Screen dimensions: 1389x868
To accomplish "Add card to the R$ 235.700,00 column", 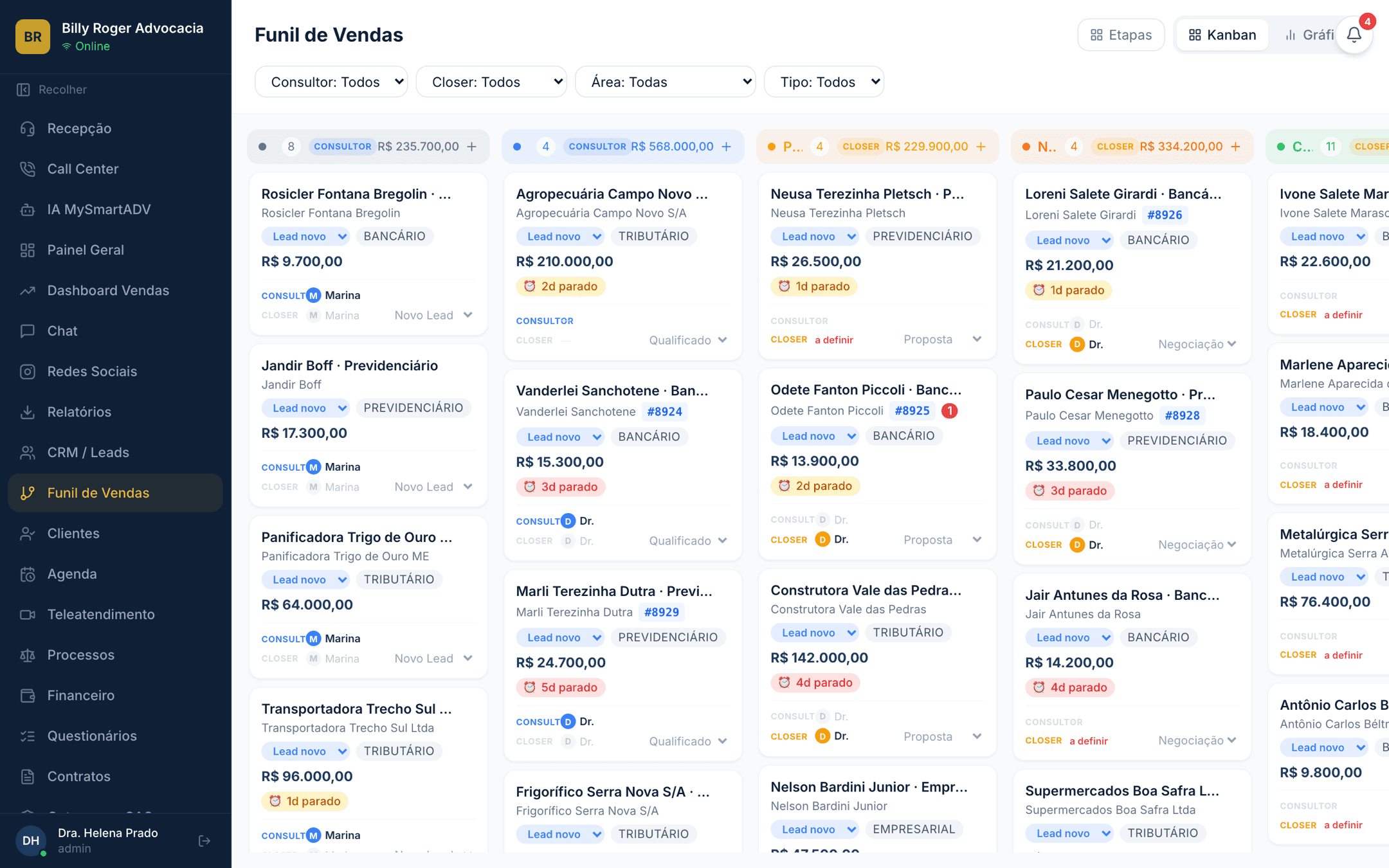I will pyautogui.click(x=472, y=147).
